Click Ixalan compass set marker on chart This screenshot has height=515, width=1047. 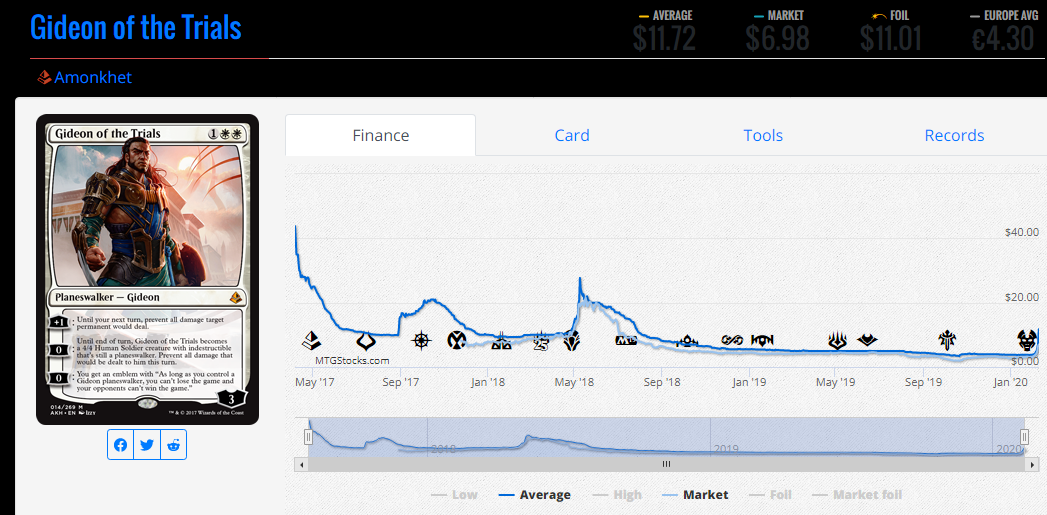(421, 341)
